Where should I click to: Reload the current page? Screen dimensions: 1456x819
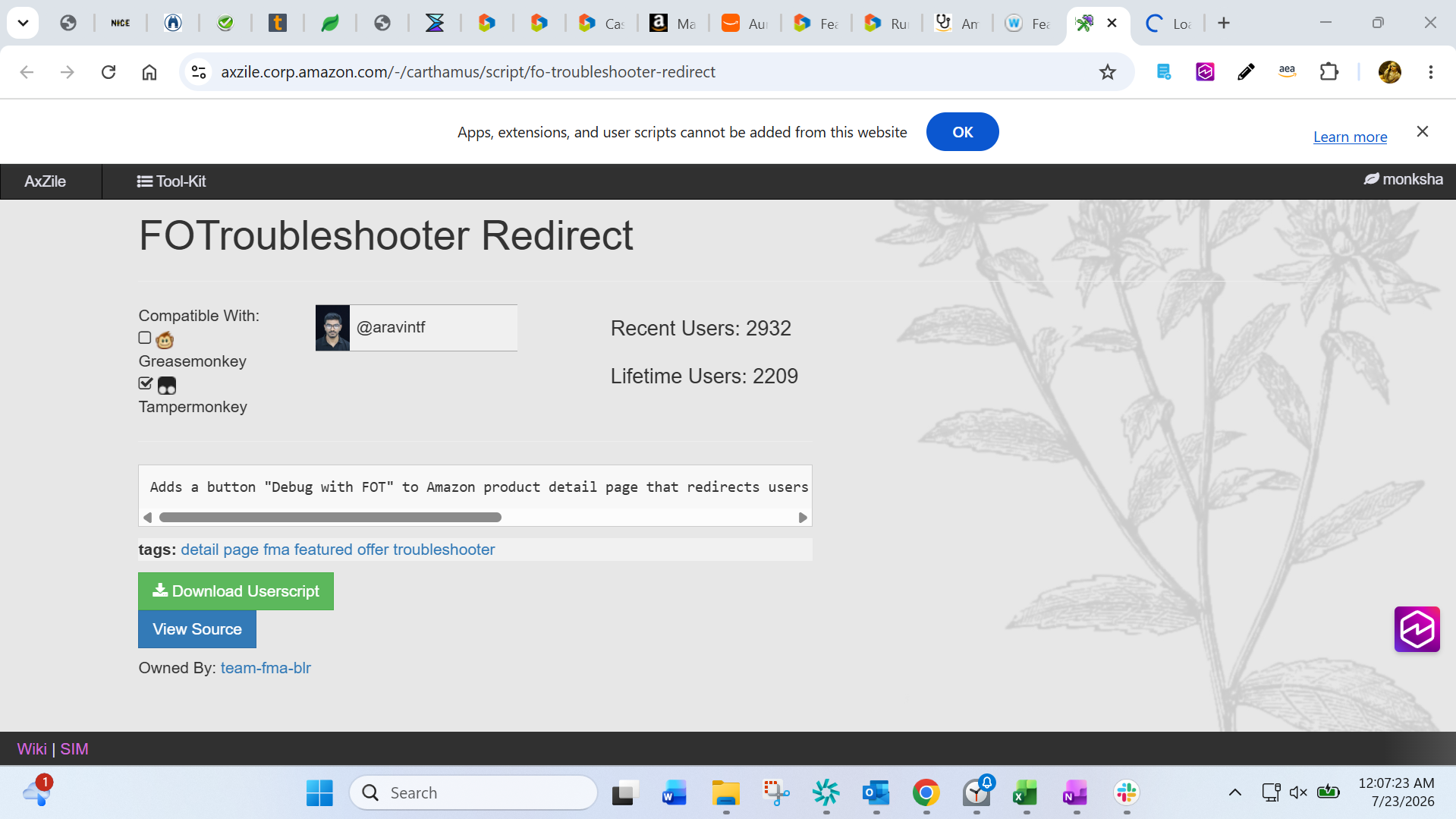coord(108,72)
